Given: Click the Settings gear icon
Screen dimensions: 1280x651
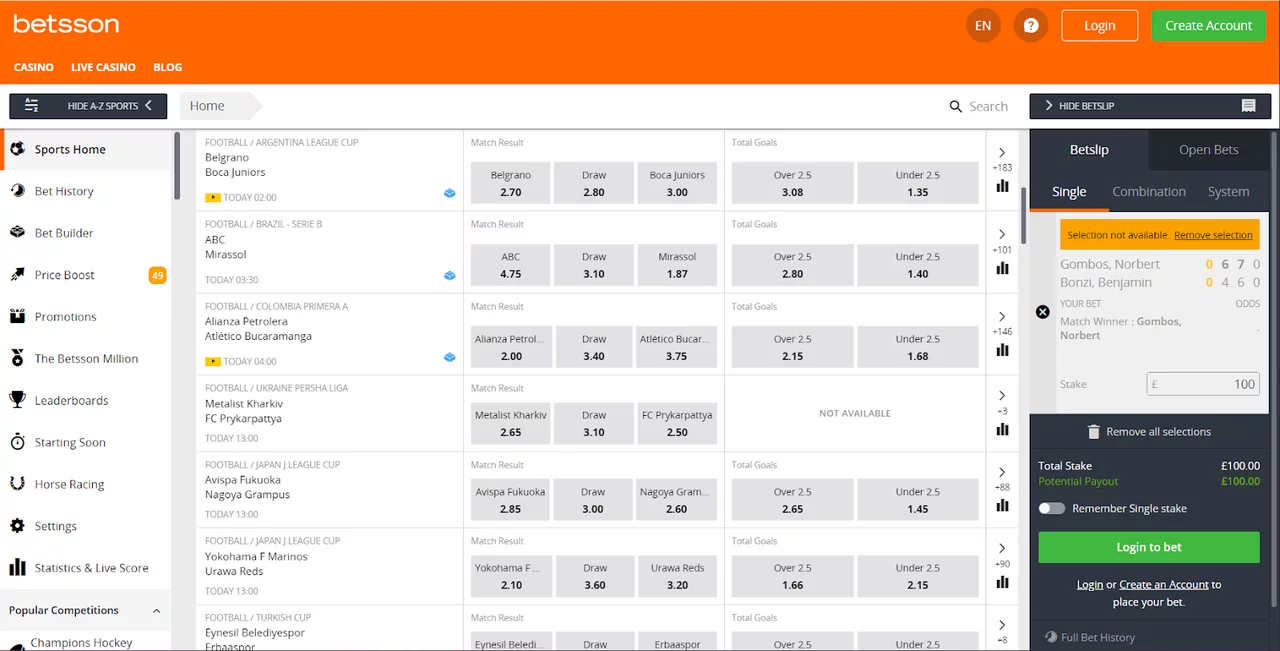Looking at the screenshot, I should pyautogui.click(x=17, y=526).
